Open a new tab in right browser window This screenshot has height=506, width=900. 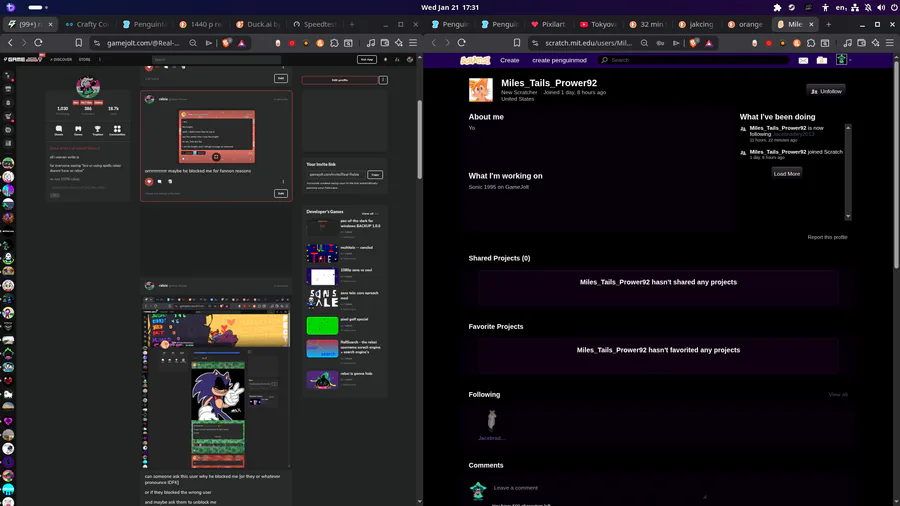tap(828, 25)
